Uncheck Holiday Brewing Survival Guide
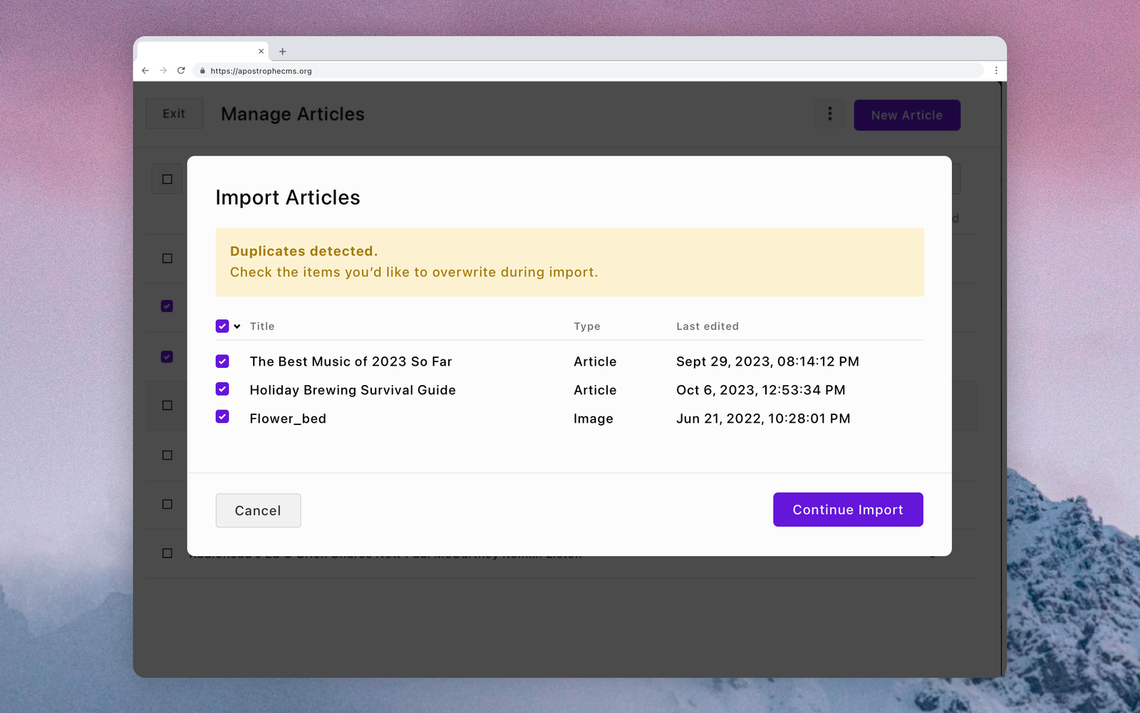The height and width of the screenshot is (713, 1140). tap(222, 389)
